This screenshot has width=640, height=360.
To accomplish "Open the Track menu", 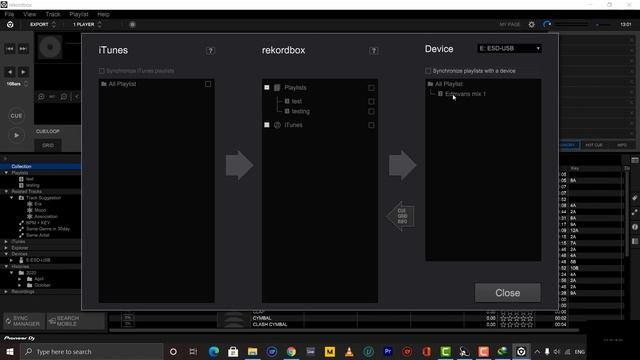I will (x=53, y=14).
